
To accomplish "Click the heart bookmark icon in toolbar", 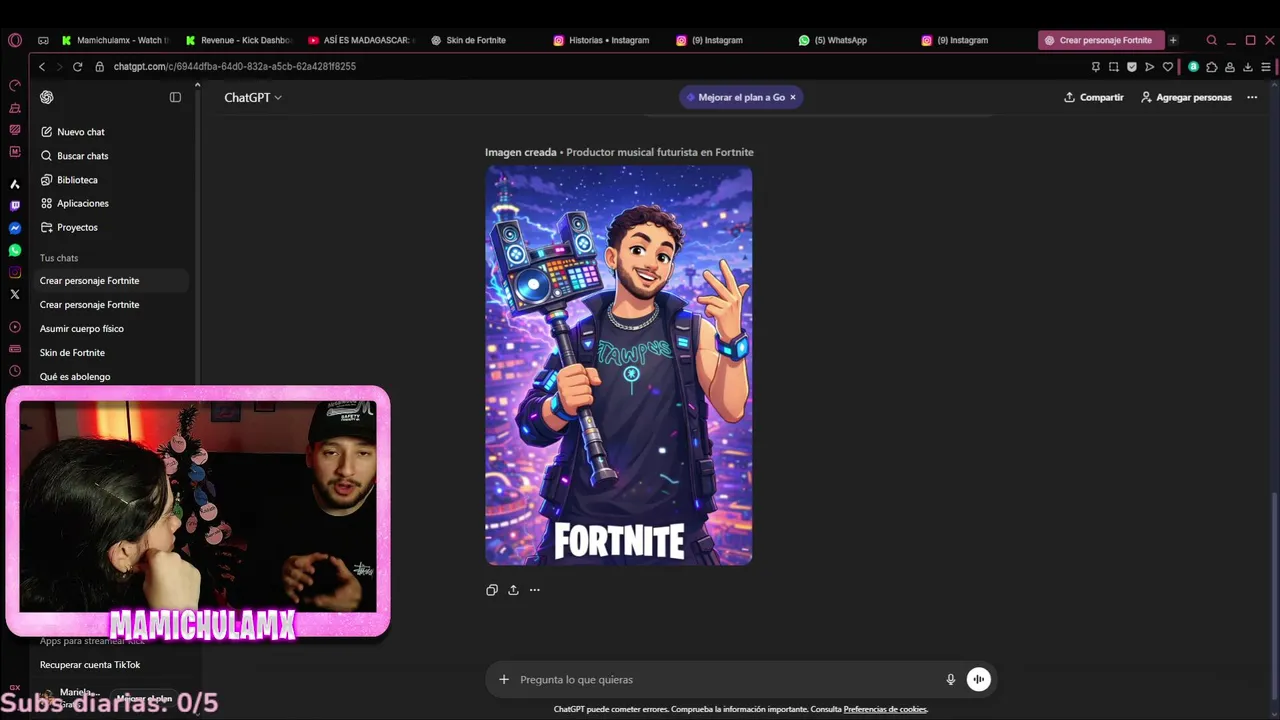I will tap(1167, 67).
